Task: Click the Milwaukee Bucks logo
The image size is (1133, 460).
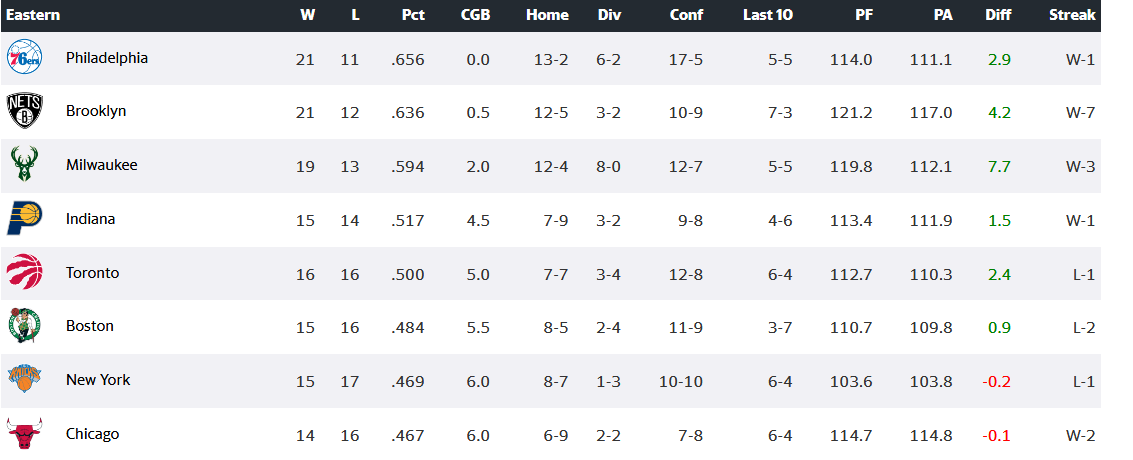Action: [24, 165]
